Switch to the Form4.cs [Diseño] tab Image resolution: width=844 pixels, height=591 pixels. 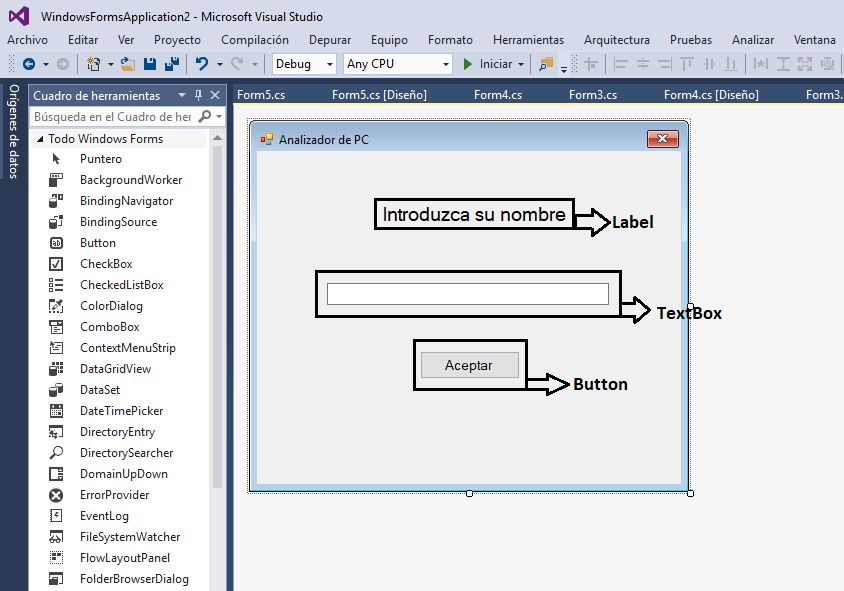tap(711, 95)
